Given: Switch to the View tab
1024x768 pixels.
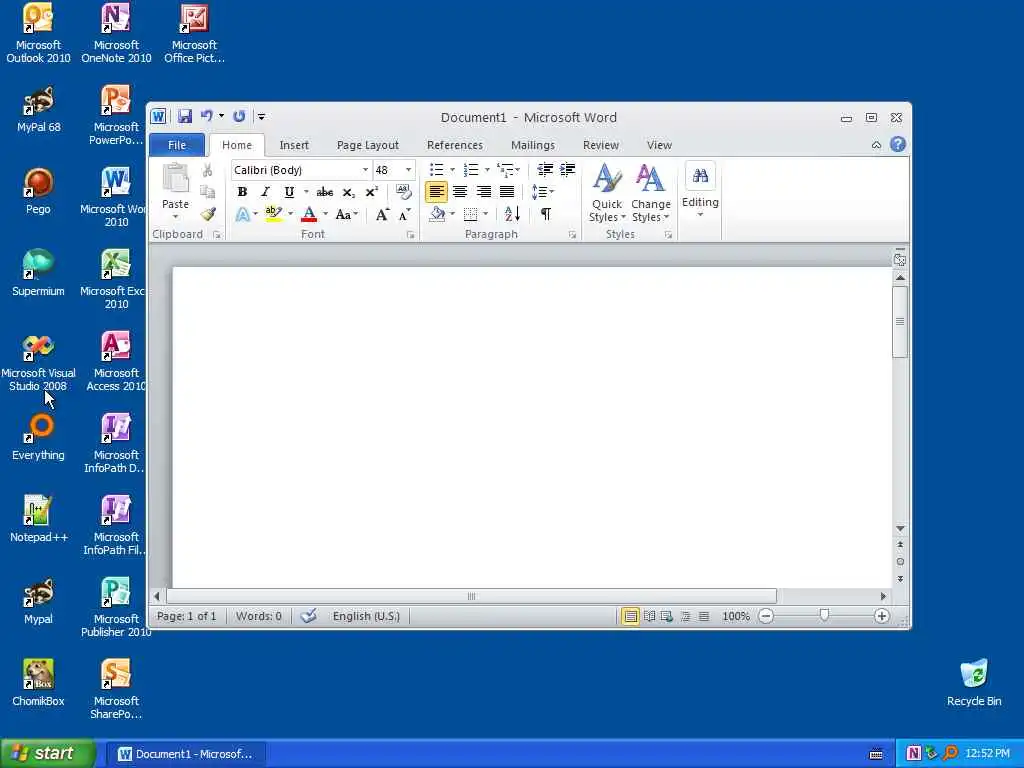Looking at the screenshot, I should [x=659, y=145].
